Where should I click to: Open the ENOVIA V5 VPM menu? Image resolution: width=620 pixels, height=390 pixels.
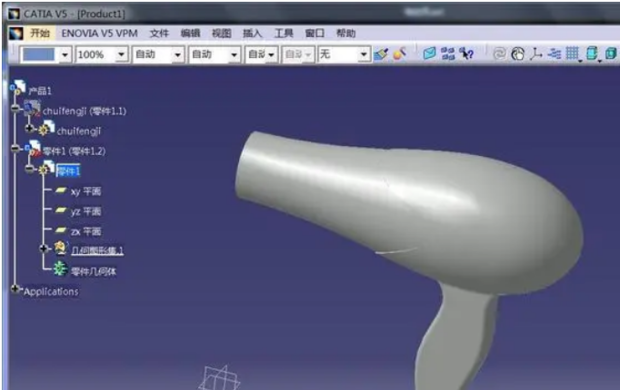[x=99, y=33]
